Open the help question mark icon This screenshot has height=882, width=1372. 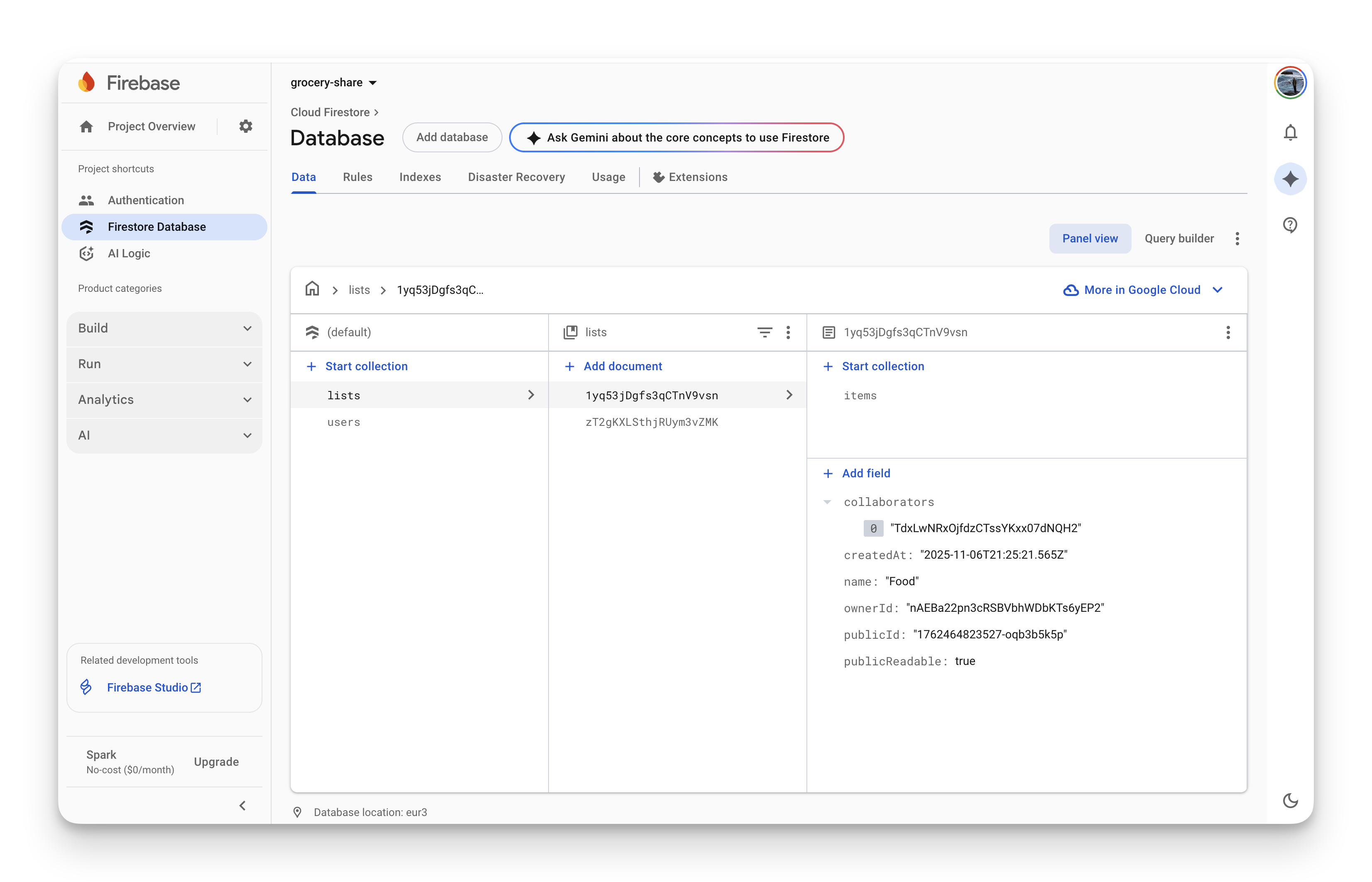pyautogui.click(x=1290, y=225)
